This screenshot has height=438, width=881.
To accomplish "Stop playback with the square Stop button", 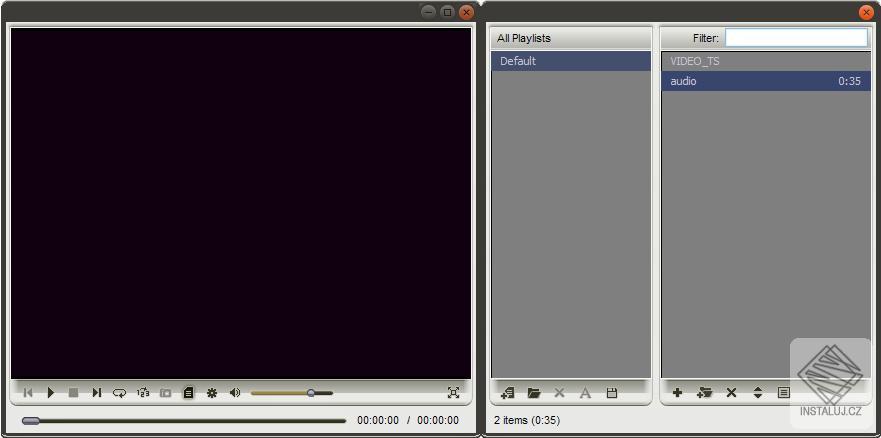I will tap(73, 393).
